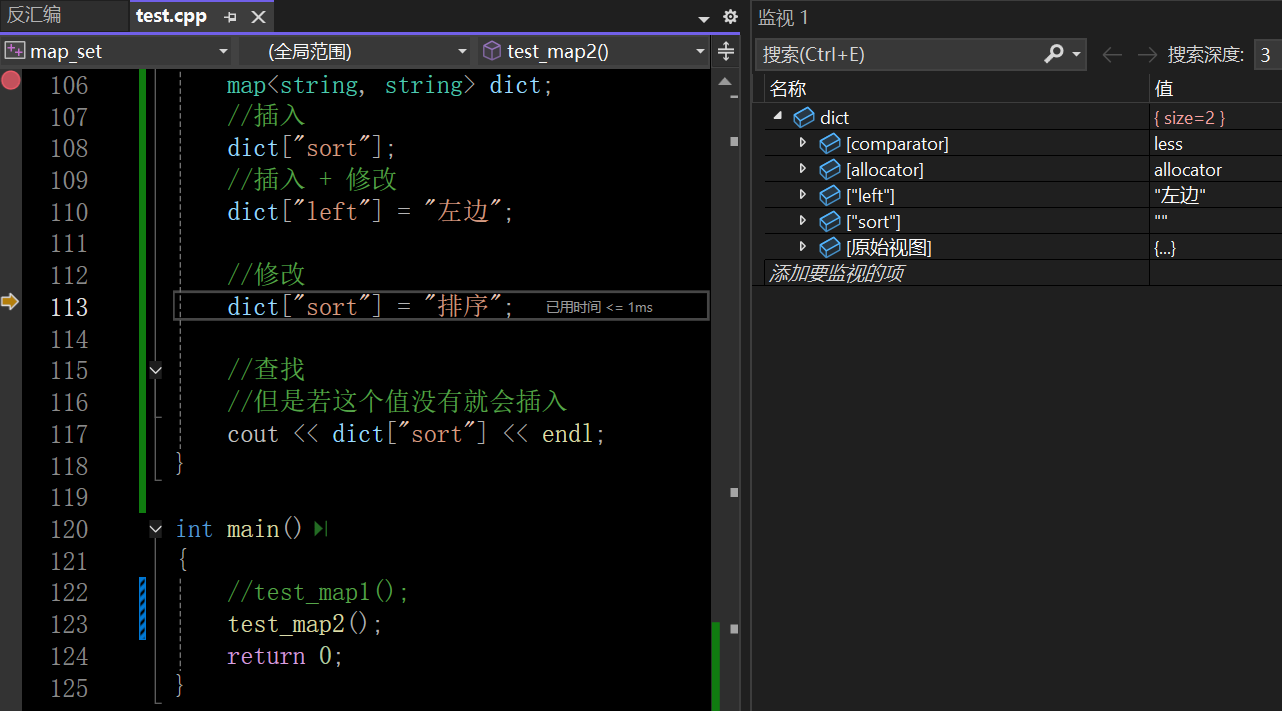1282x711 pixels.
Task: Click the watch search magnifier icon
Action: 1054,54
